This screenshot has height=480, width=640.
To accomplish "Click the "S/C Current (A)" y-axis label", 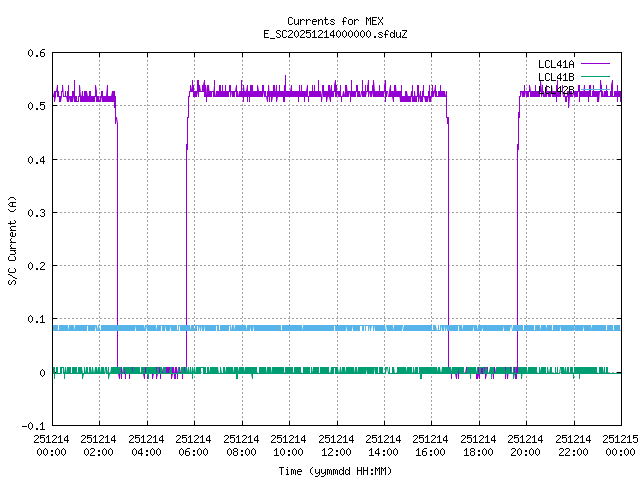I will [13, 240].
